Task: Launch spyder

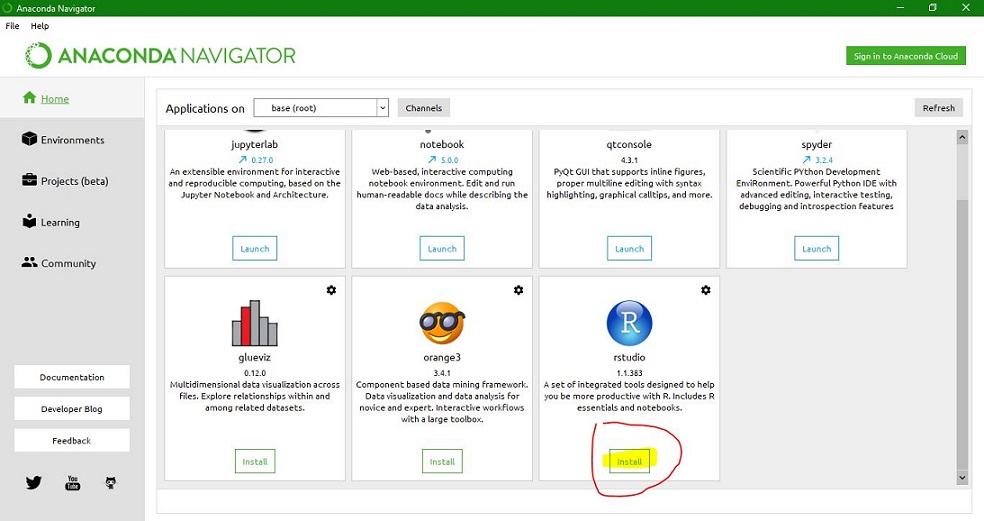Action: (x=816, y=249)
